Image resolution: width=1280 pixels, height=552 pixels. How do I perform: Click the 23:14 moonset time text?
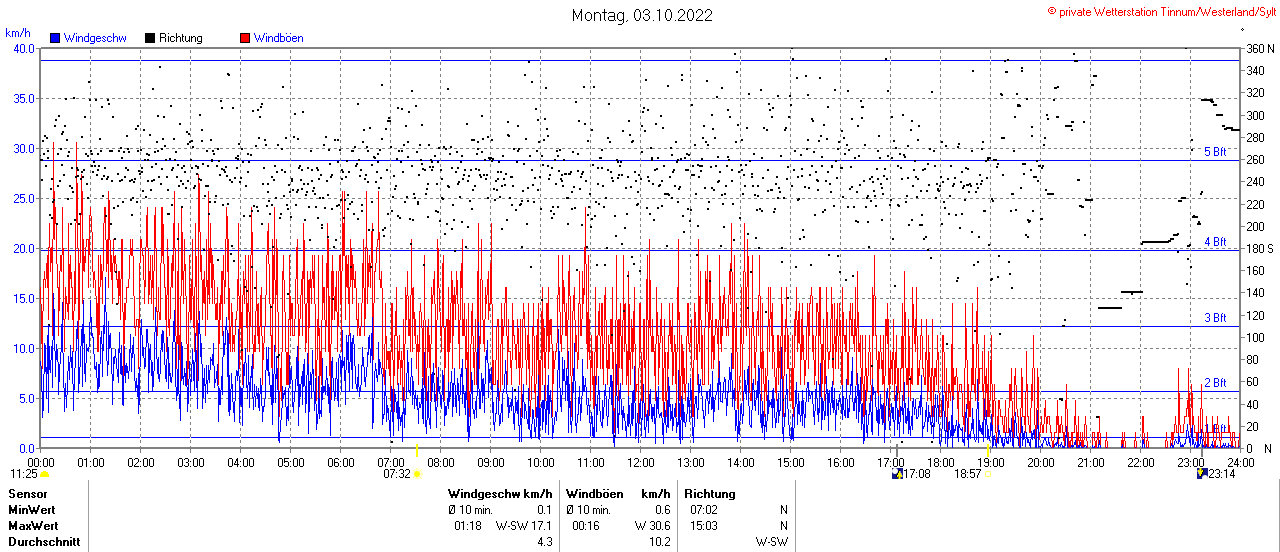click(x=1221, y=474)
